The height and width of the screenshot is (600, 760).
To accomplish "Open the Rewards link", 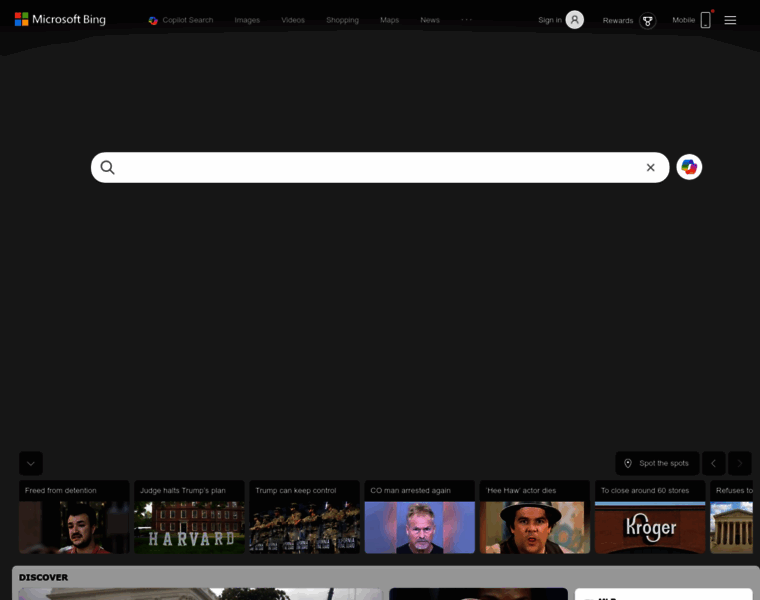I will [x=618, y=20].
